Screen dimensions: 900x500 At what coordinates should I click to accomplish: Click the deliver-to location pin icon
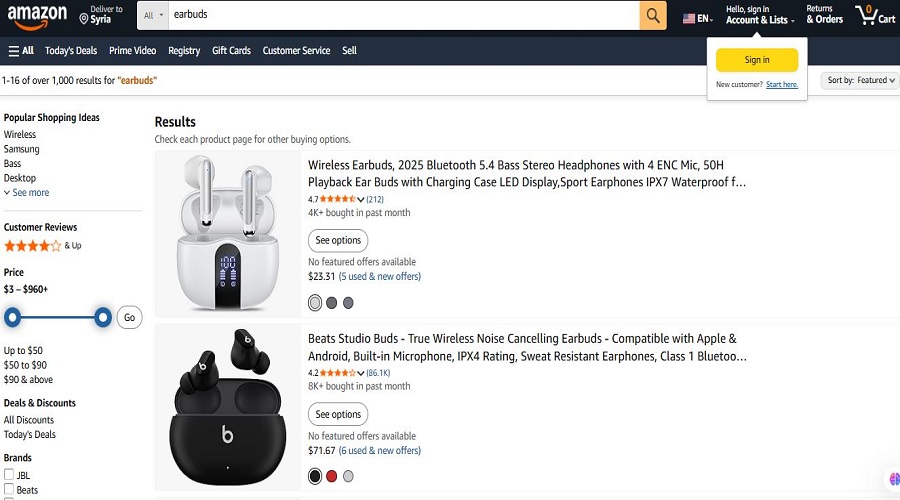[84, 18]
